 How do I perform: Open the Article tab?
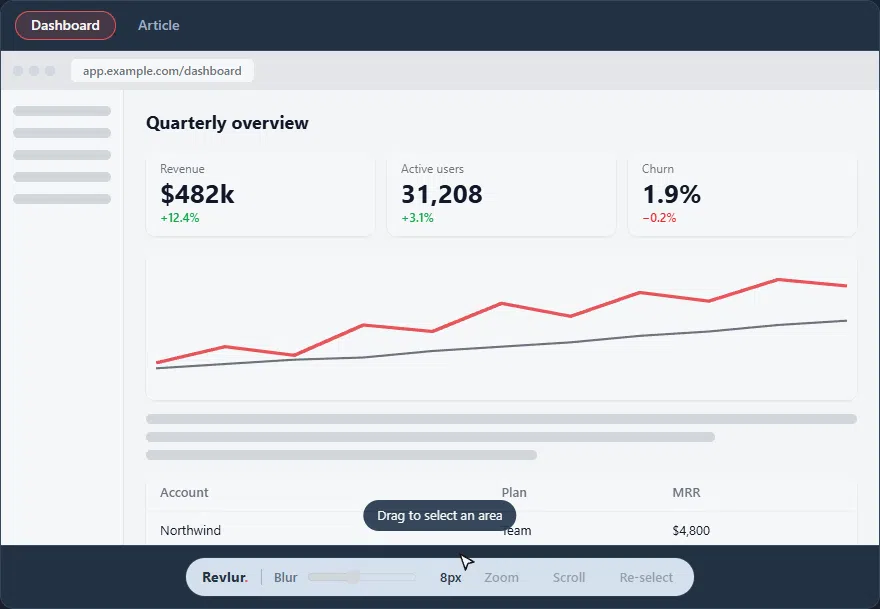coord(159,25)
